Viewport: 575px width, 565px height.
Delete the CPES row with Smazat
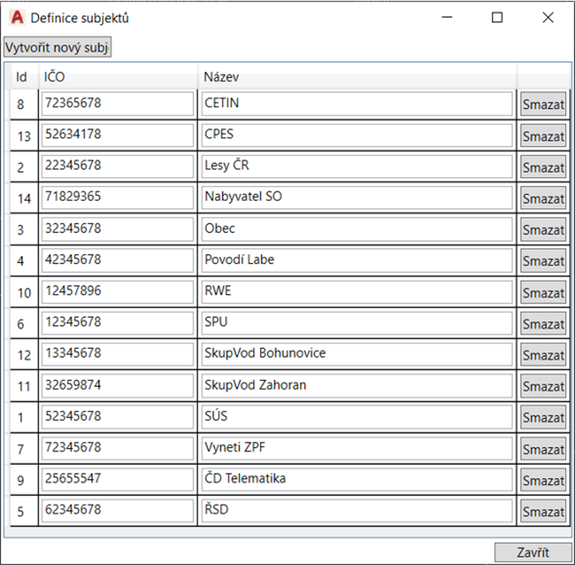tap(543, 136)
